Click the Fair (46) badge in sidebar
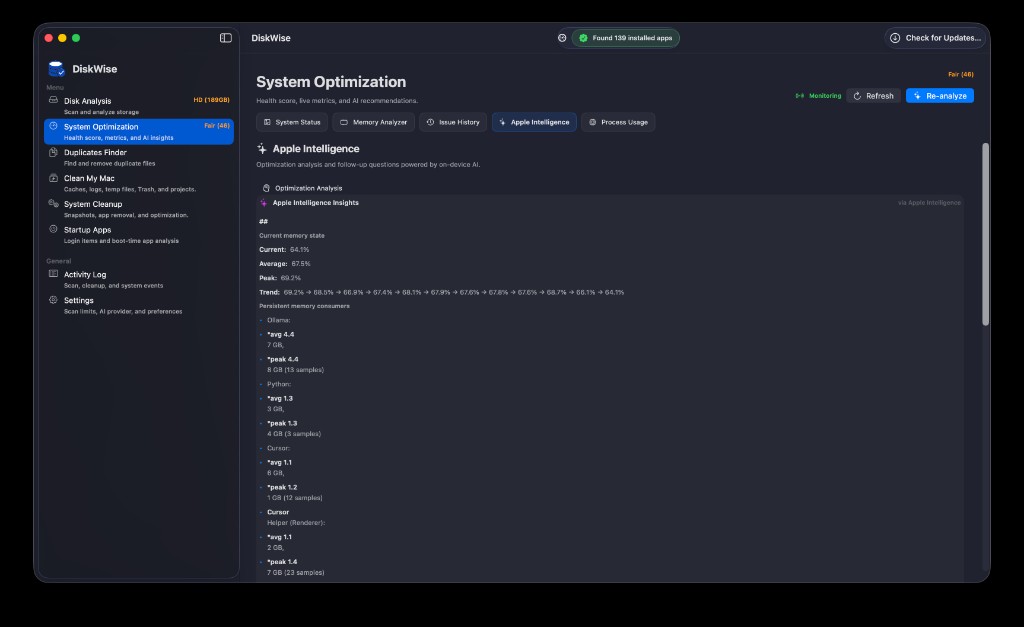1024x627 pixels. (x=217, y=125)
